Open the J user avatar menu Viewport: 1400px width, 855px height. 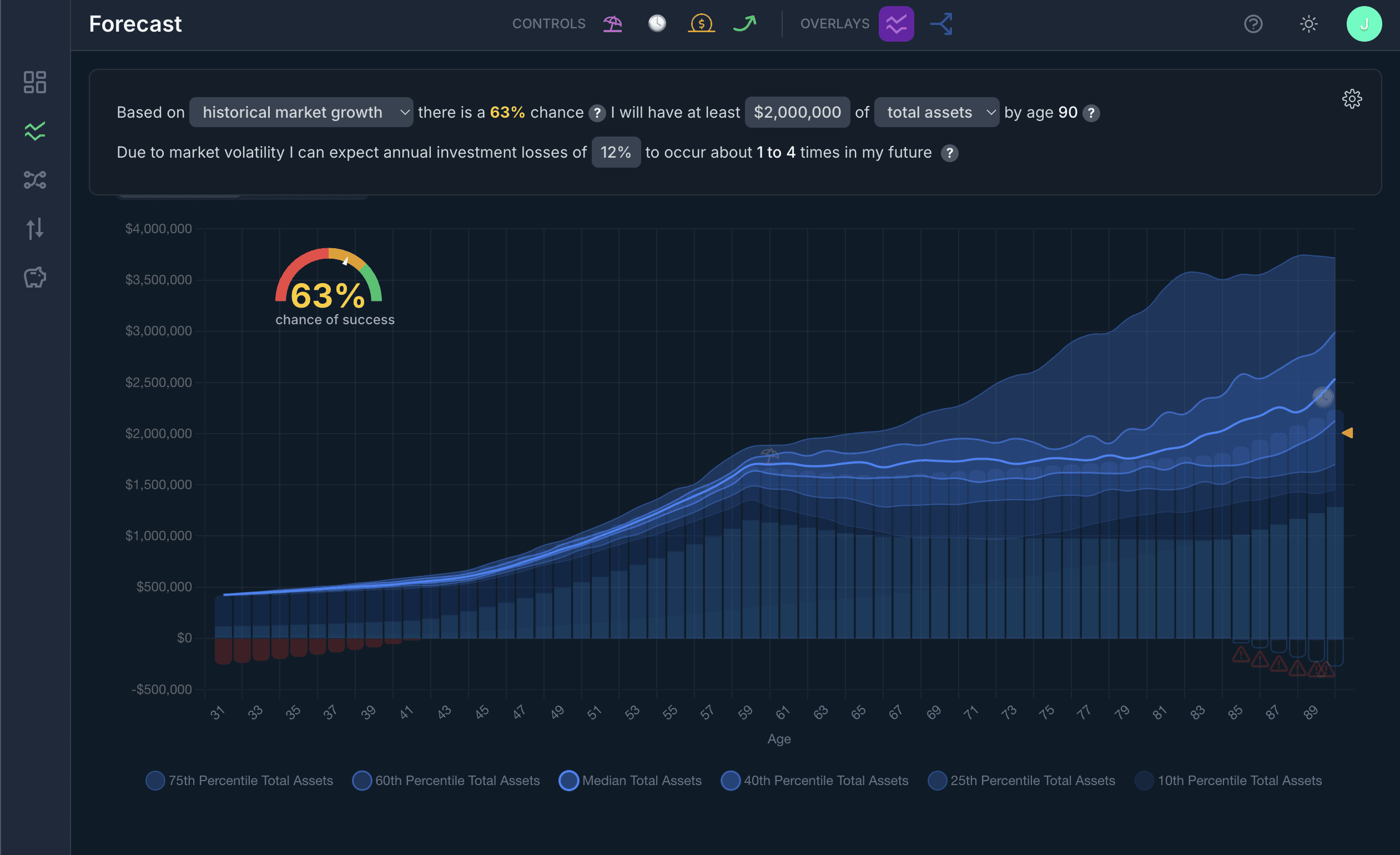click(1363, 24)
